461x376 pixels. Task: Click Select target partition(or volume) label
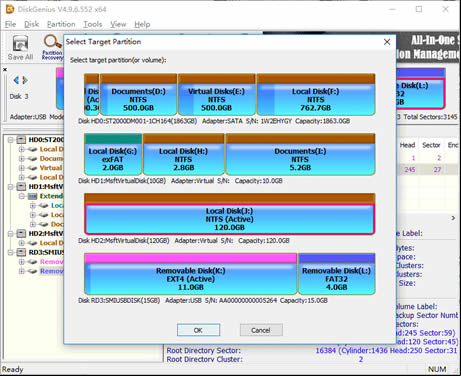pos(118,60)
